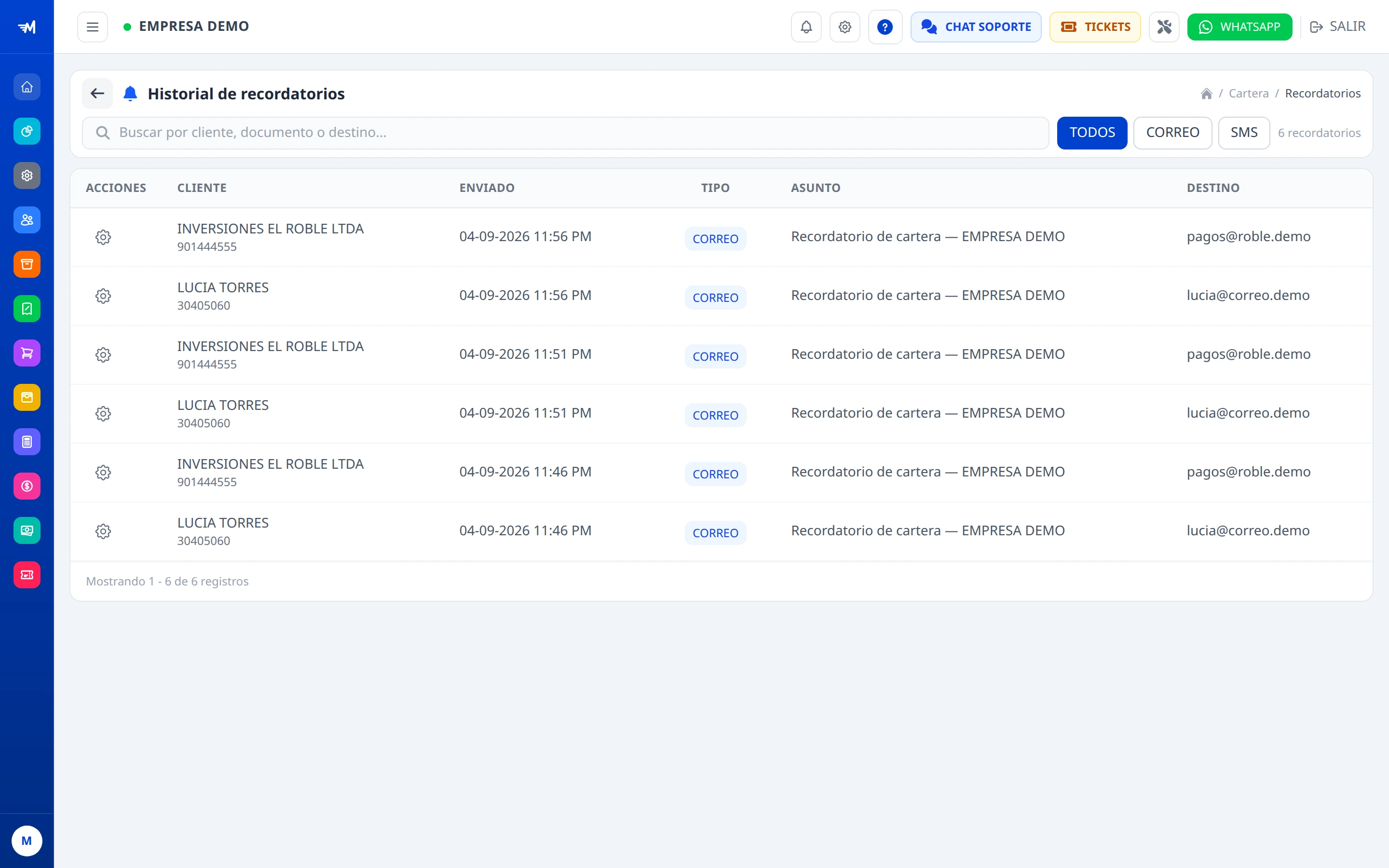Screen dimensions: 1389x868
Task: Toggle the hamburger menu button
Action: point(93,27)
